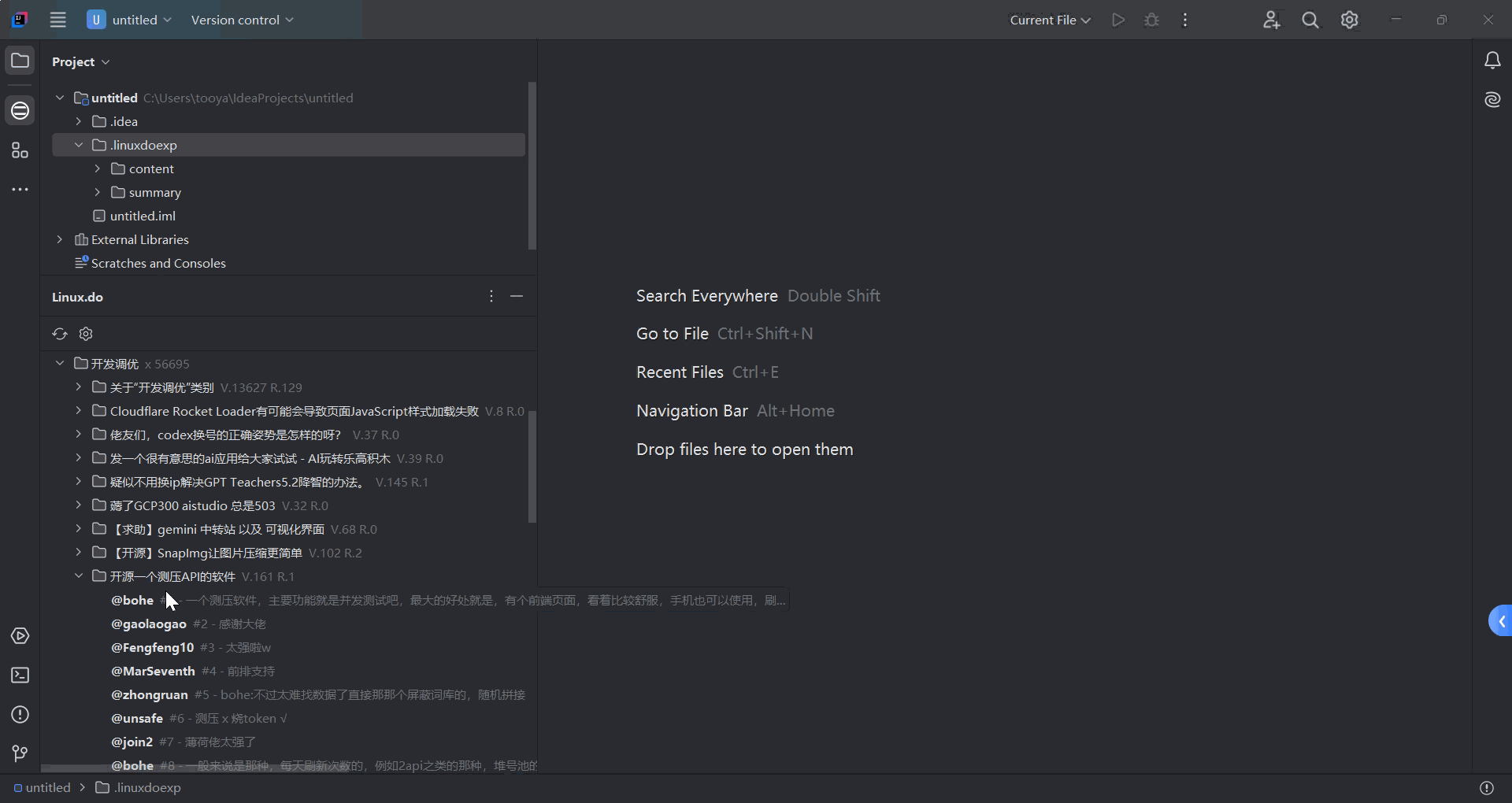Refresh the Linux.do topic list
This screenshot has height=803, width=1512.
click(x=60, y=334)
